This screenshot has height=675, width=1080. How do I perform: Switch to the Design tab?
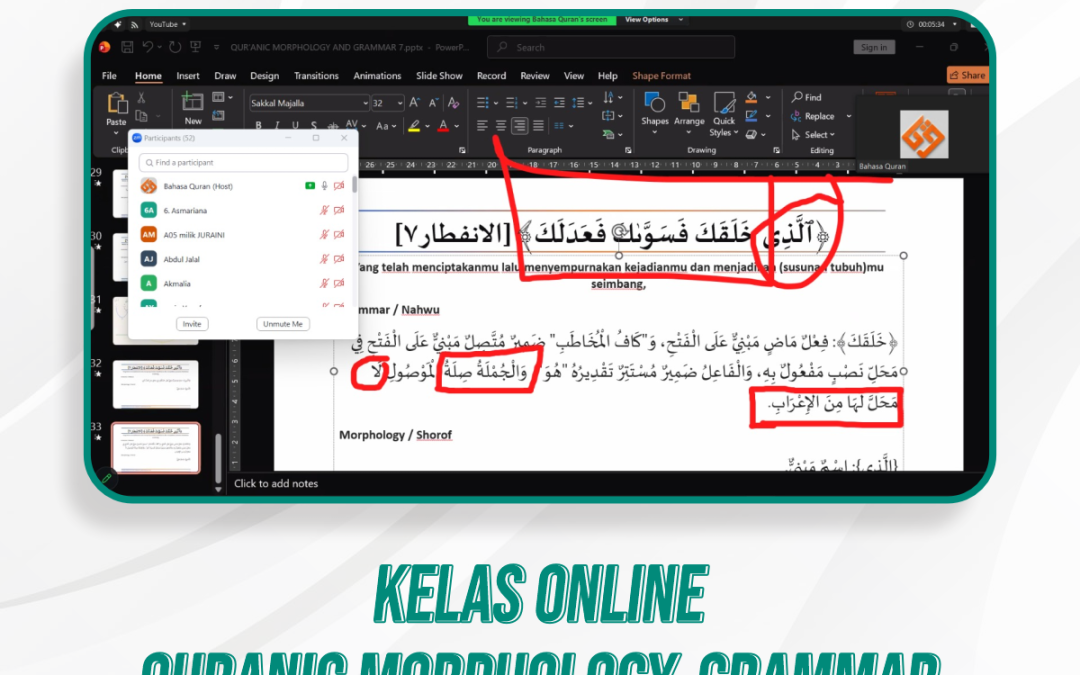[x=264, y=76]
